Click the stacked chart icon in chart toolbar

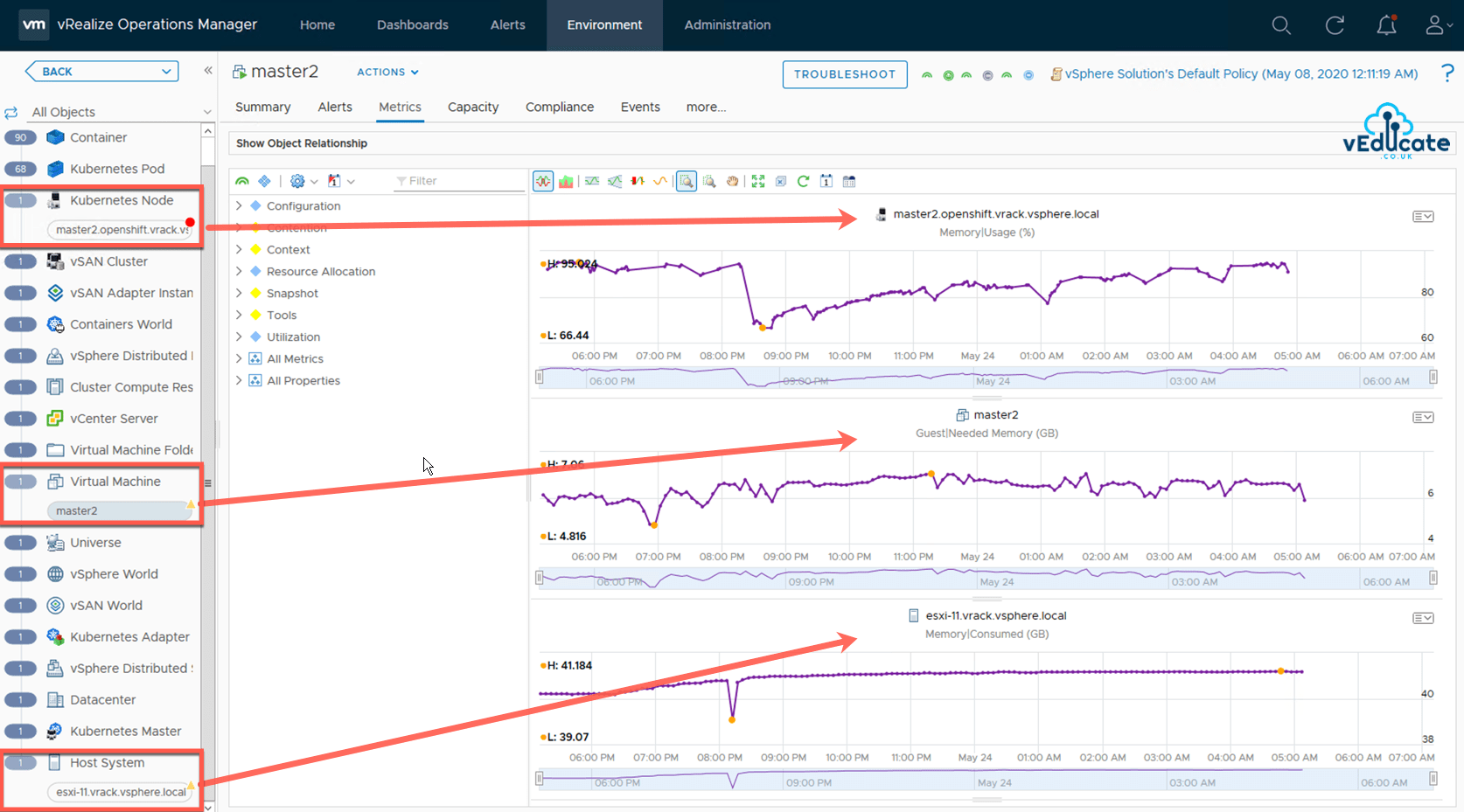(x=567, y=181)
